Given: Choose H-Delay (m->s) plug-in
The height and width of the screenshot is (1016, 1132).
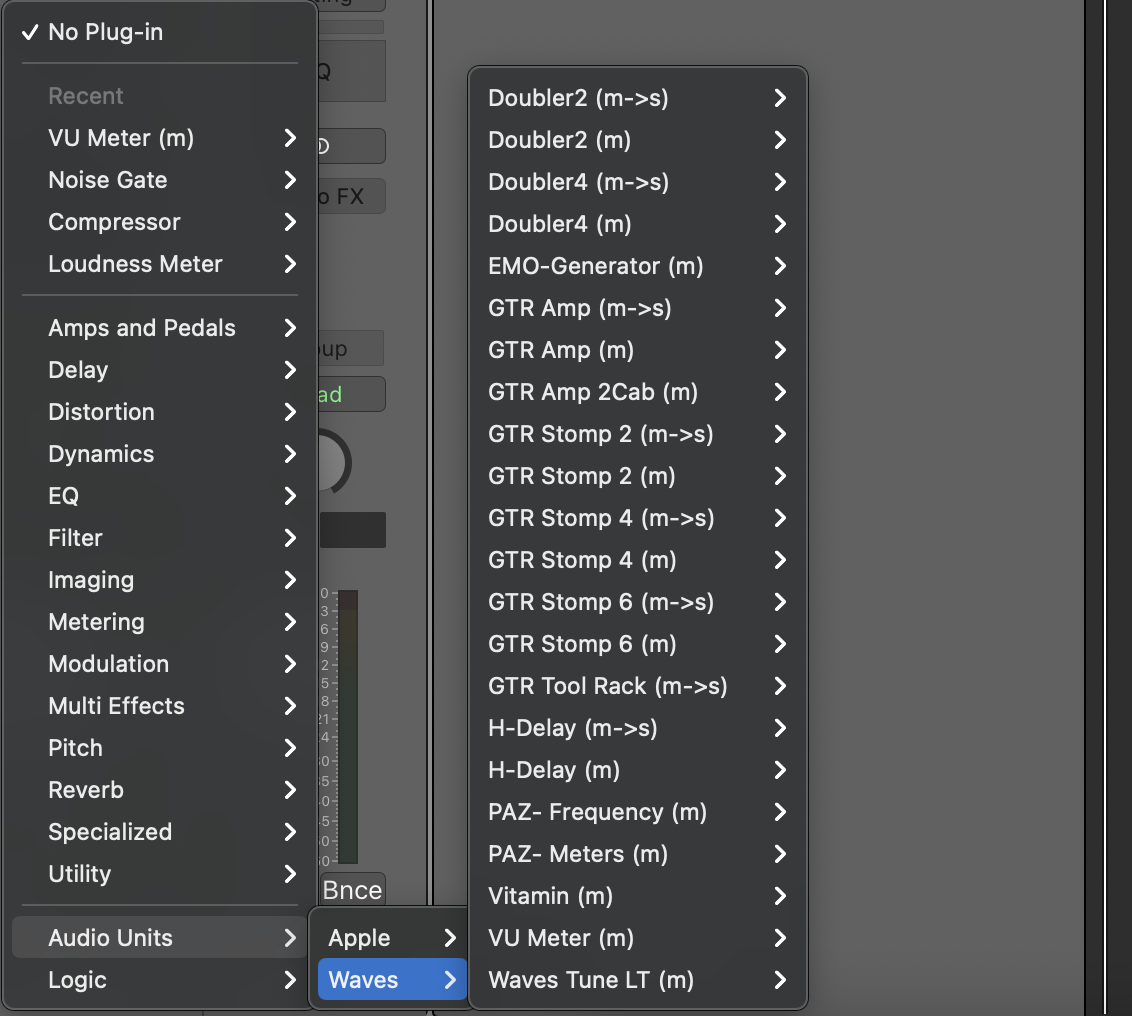Looking at the screenshot, I should [572, 728].
